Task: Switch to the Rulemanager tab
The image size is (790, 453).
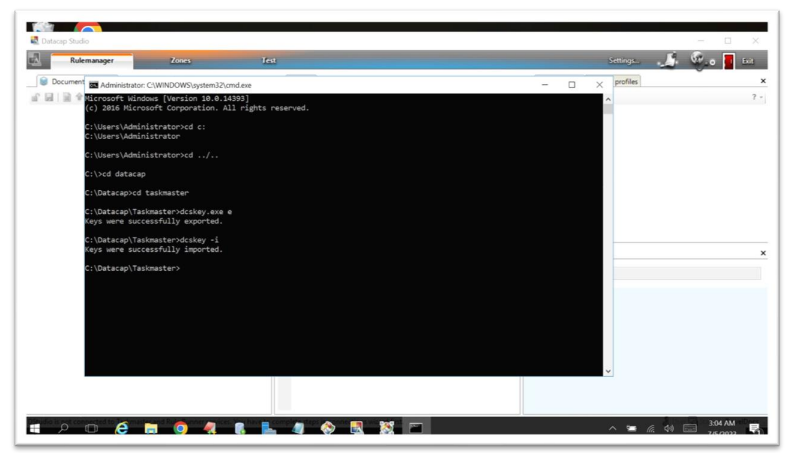Action: click(x=92, y=60)
